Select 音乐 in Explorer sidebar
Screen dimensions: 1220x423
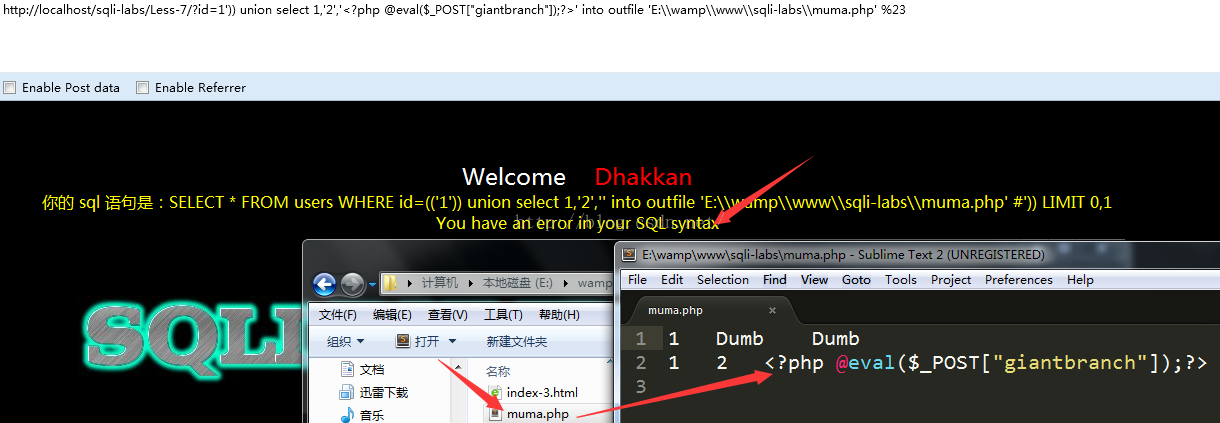point(373,415)
